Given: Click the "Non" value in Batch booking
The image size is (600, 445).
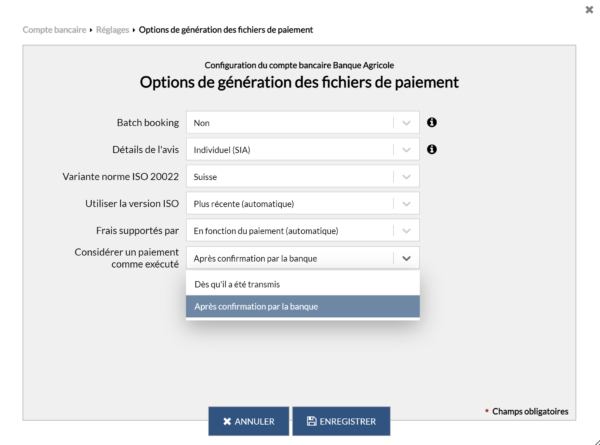Looking at the screenshot, I should tap(288, 123).
